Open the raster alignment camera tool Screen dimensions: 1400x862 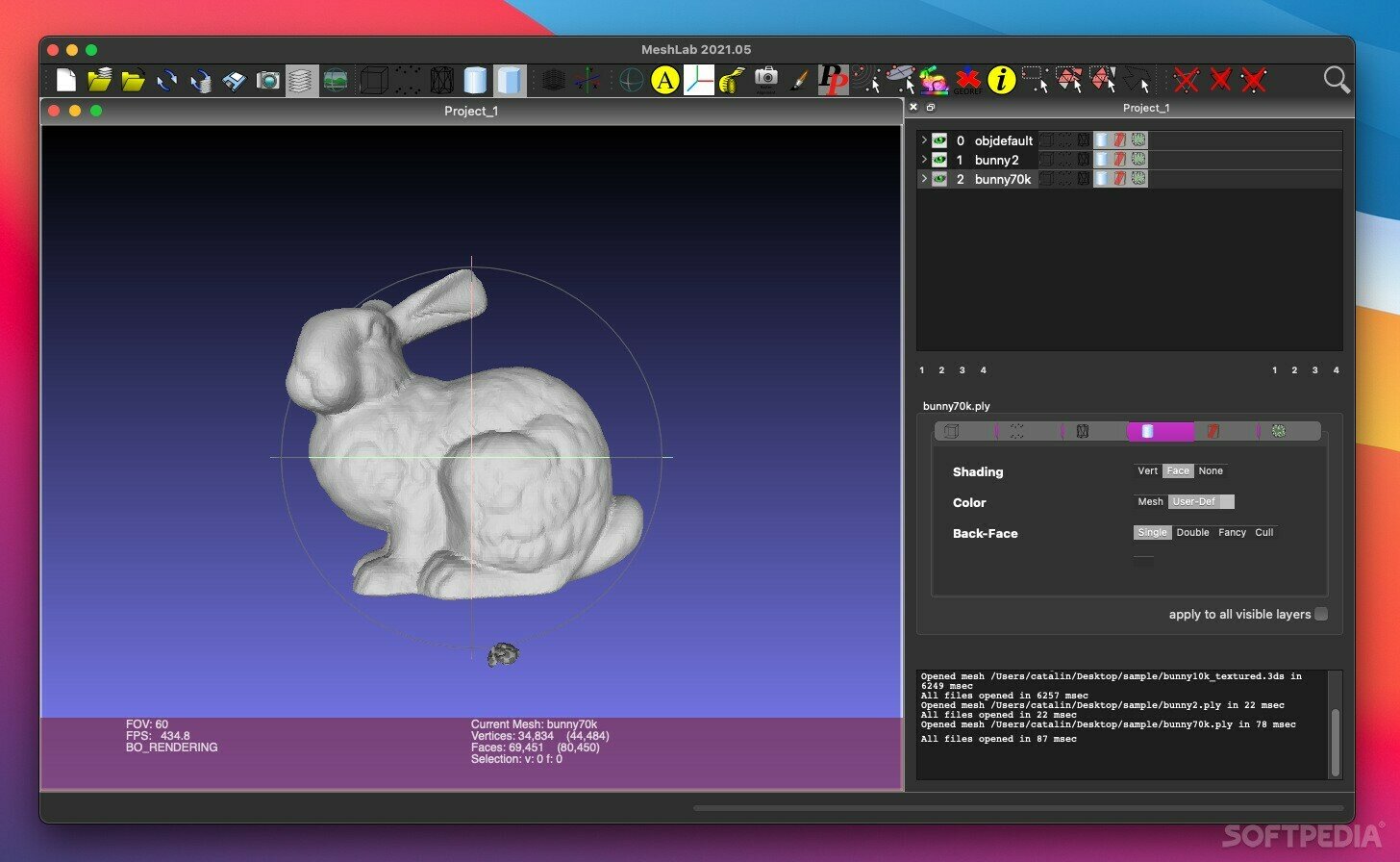(x=765, y=81)
